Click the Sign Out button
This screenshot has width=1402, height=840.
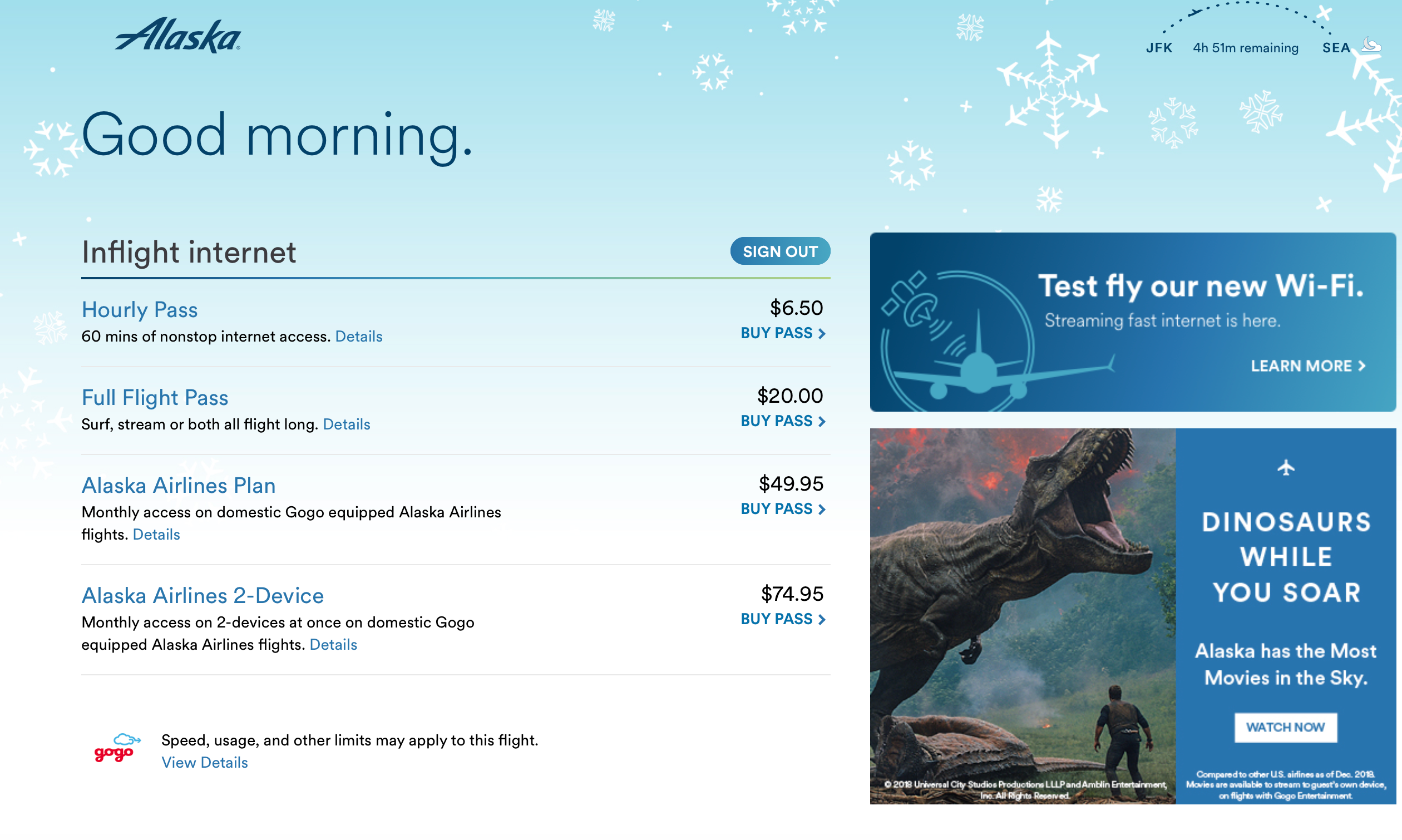click(x=779, y=251)
